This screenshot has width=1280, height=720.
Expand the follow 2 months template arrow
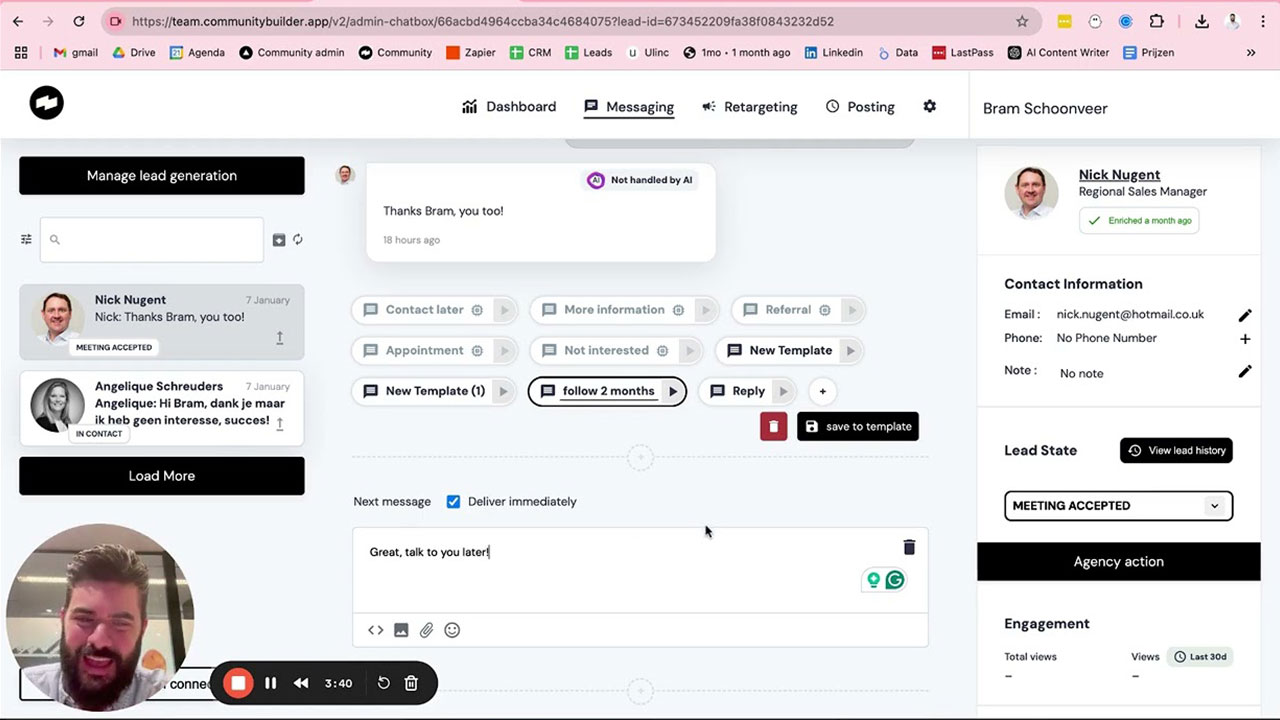pos(673,391)
